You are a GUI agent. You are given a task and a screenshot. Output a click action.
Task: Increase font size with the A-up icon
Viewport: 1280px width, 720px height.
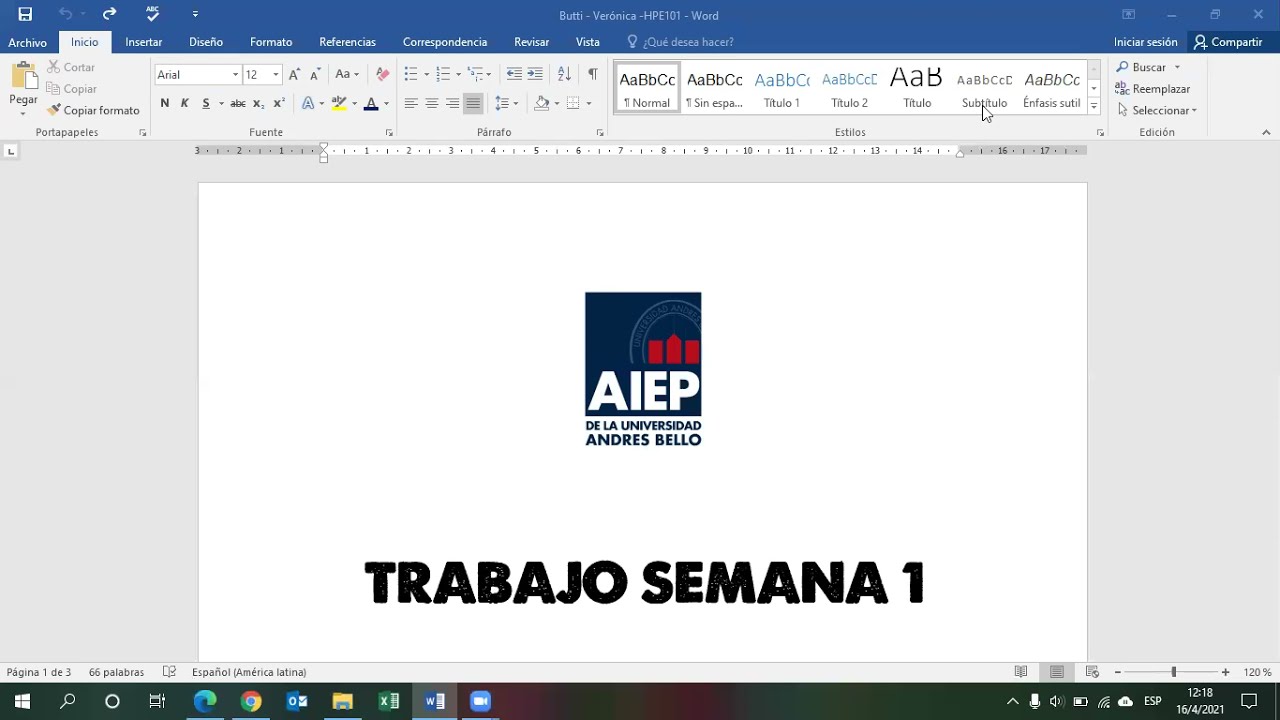[294, 74]
